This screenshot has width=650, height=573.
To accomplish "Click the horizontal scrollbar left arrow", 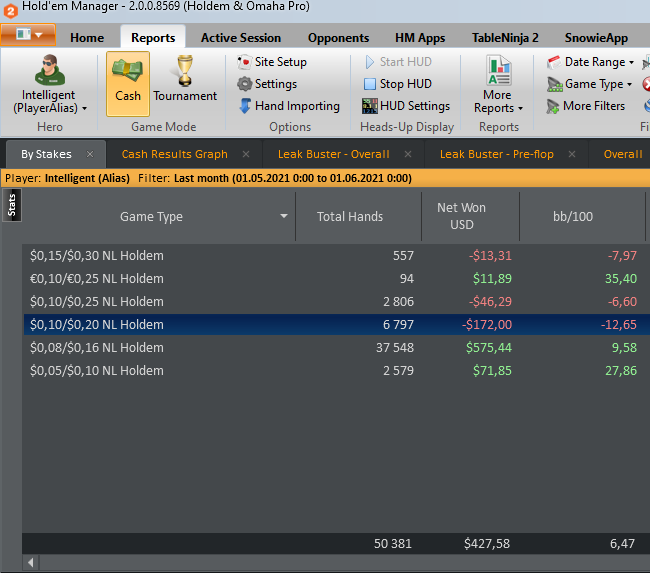I will [x=31, y=563].
